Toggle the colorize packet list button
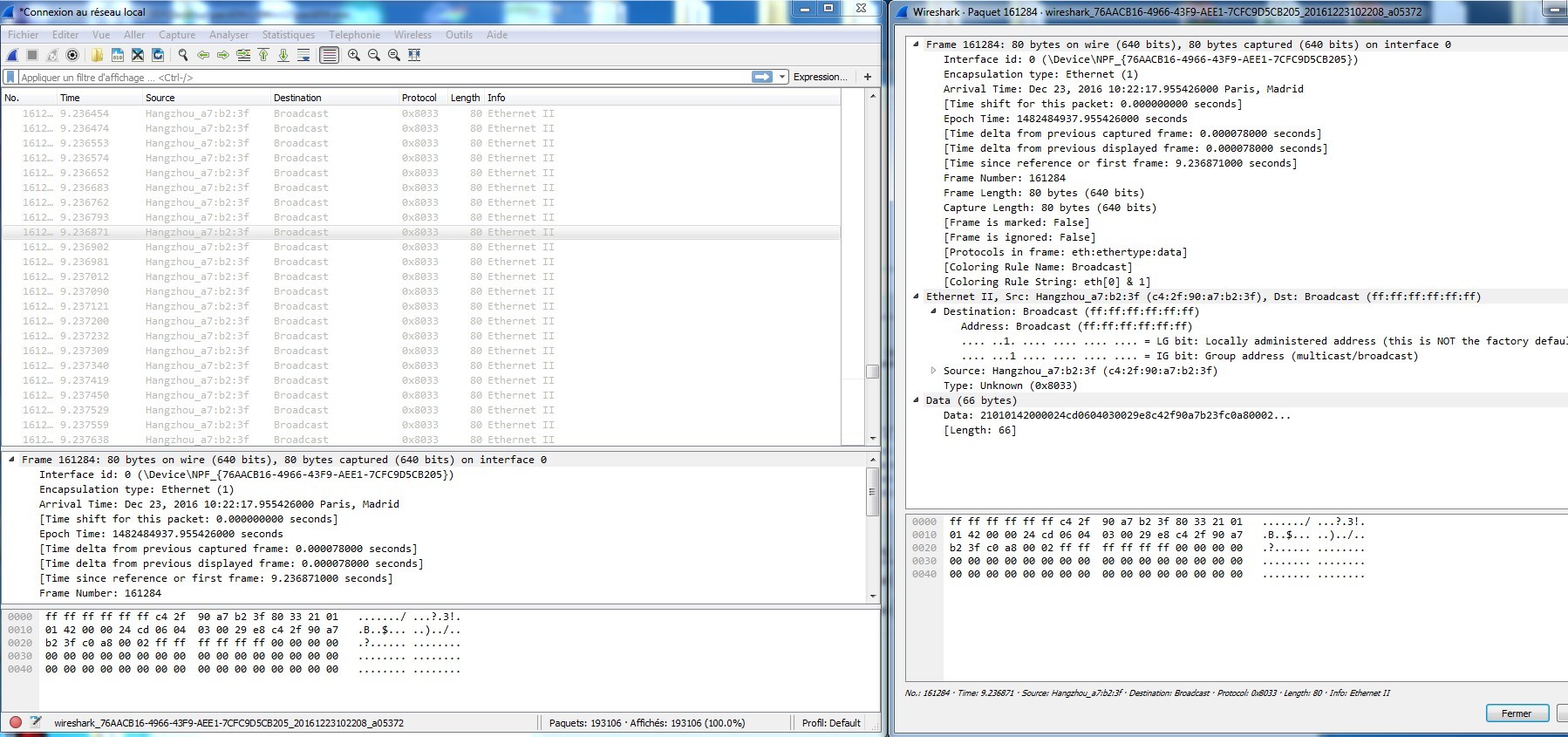This screenshot has width=1568, height=737. coord(329,55)
